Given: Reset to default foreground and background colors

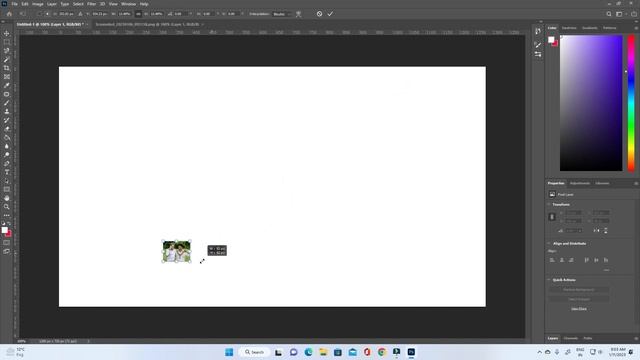Looking at the screenshot, I should coord(4,224).
